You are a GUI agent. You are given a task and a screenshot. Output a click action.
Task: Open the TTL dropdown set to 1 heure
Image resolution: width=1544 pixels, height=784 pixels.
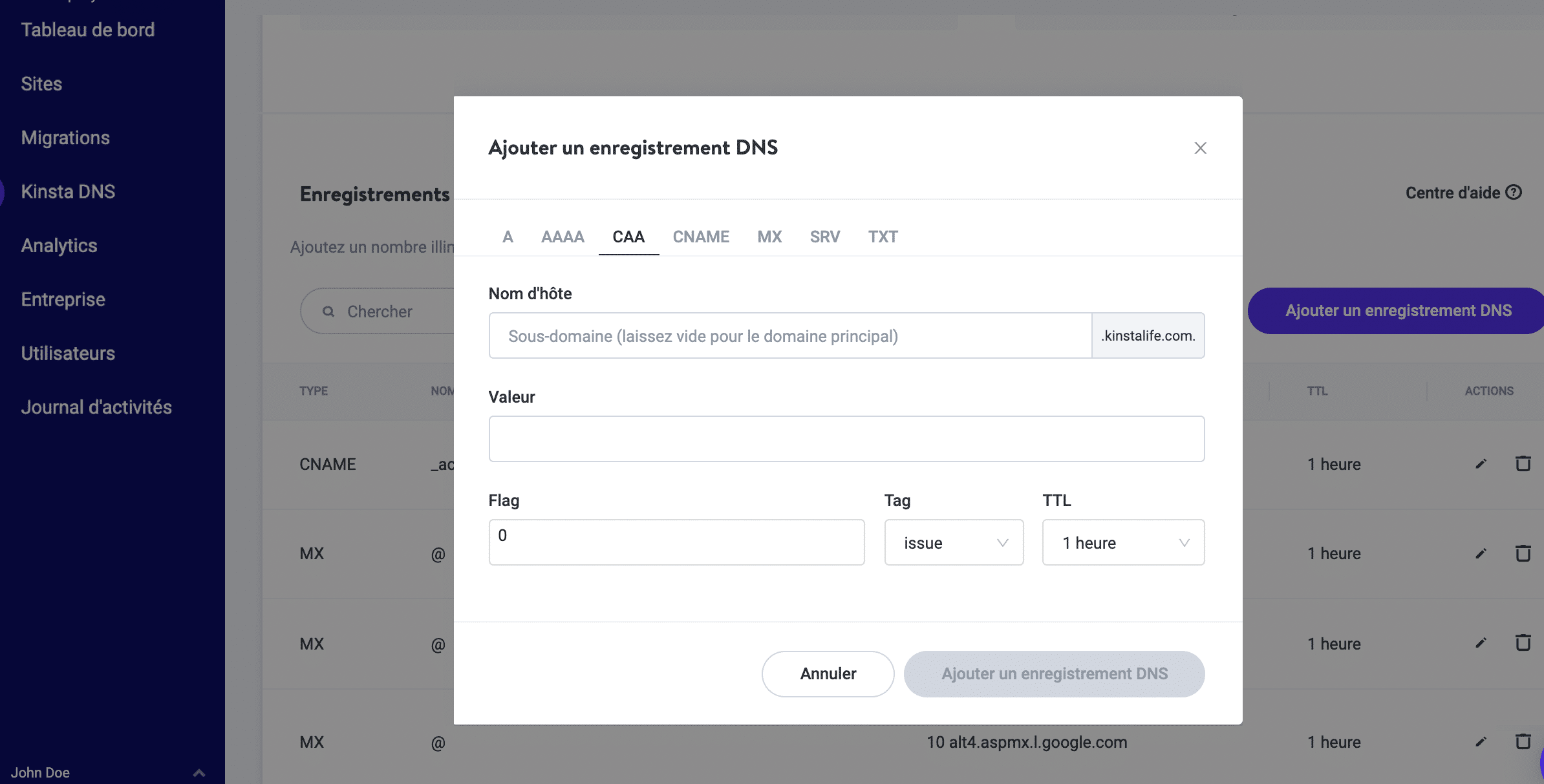(1122, 542)
